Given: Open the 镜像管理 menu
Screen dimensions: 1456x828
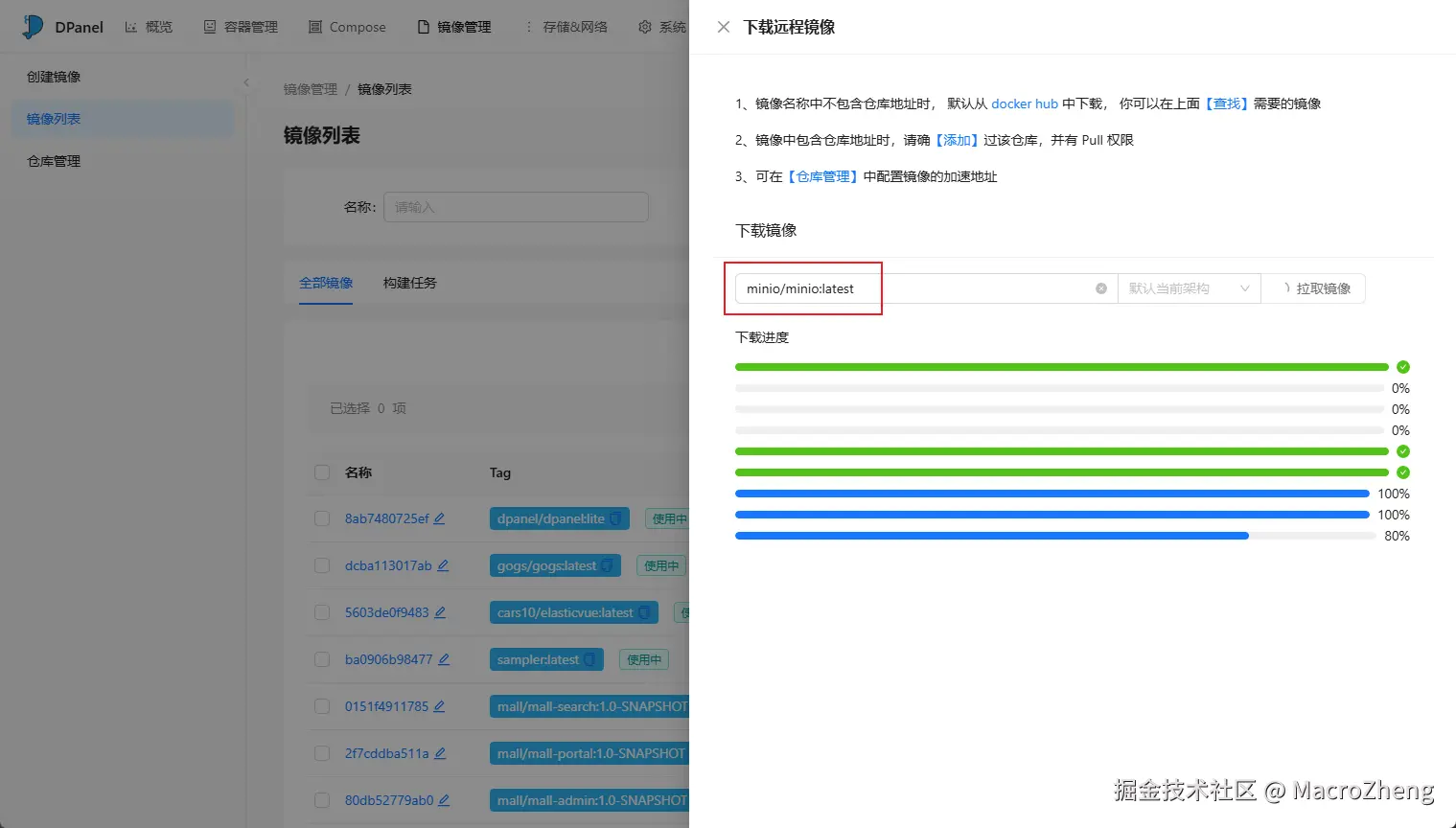Looking at the screenshot, I should click(454, 27).
